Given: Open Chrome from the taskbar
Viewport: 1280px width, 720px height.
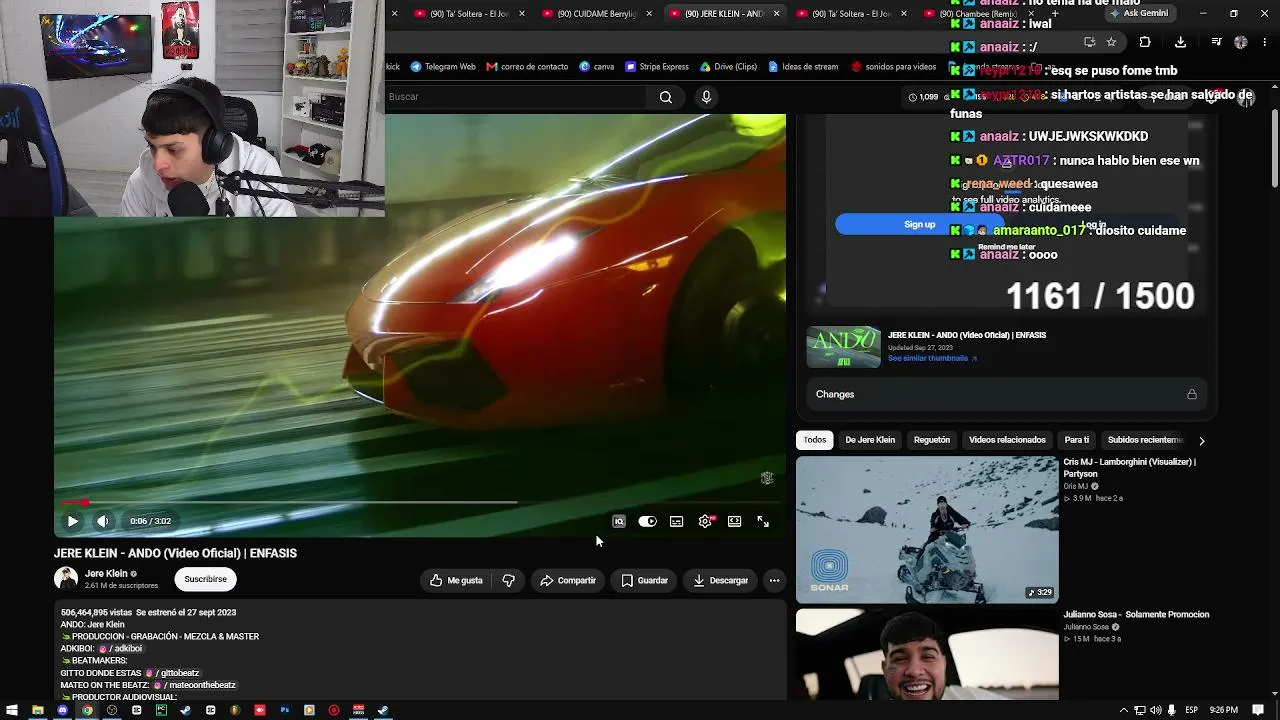Looking at the screenshot, I should click(87, 710).
